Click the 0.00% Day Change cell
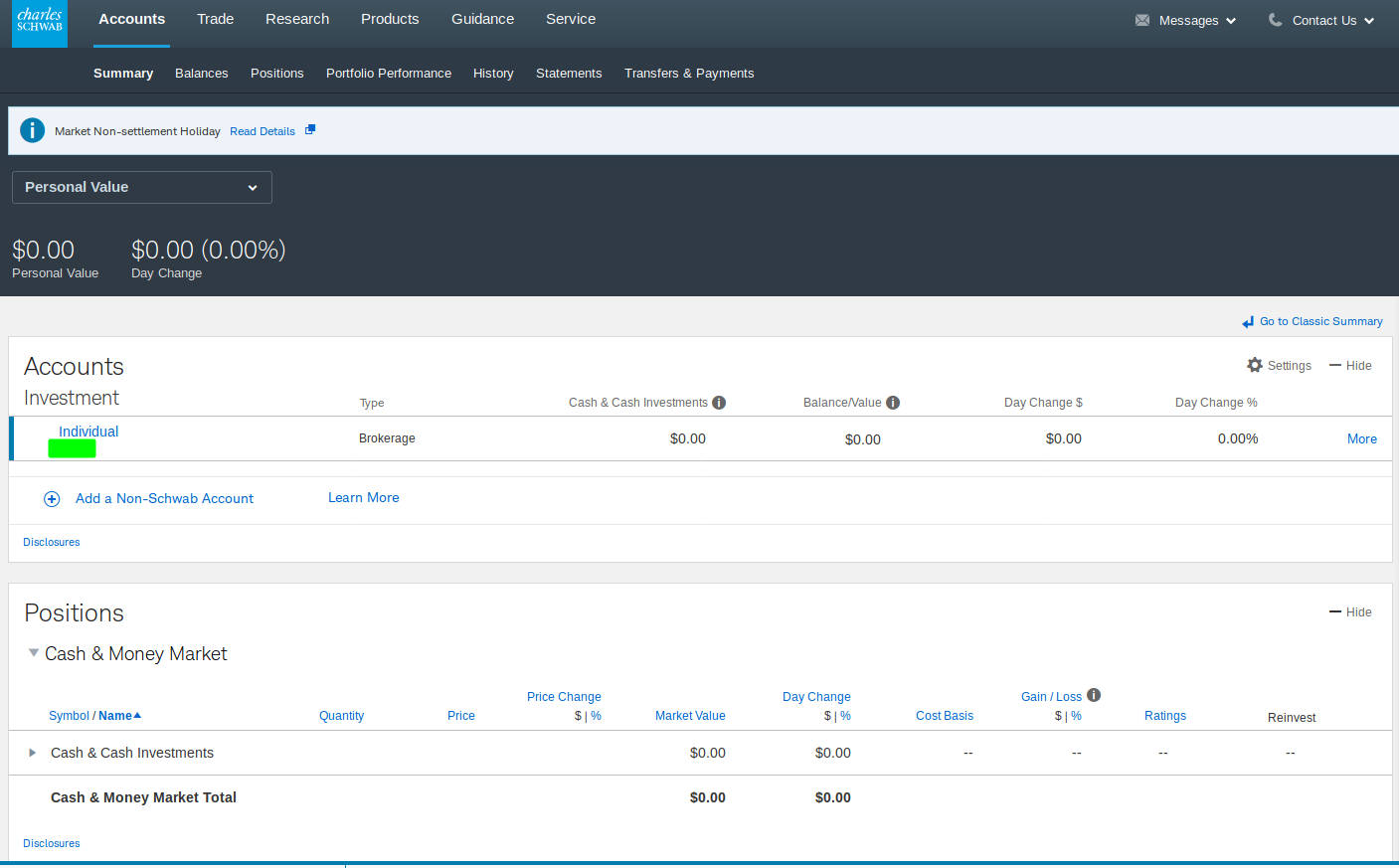1399x868 pixels. pyautogui.click(x=1238, y=438)
